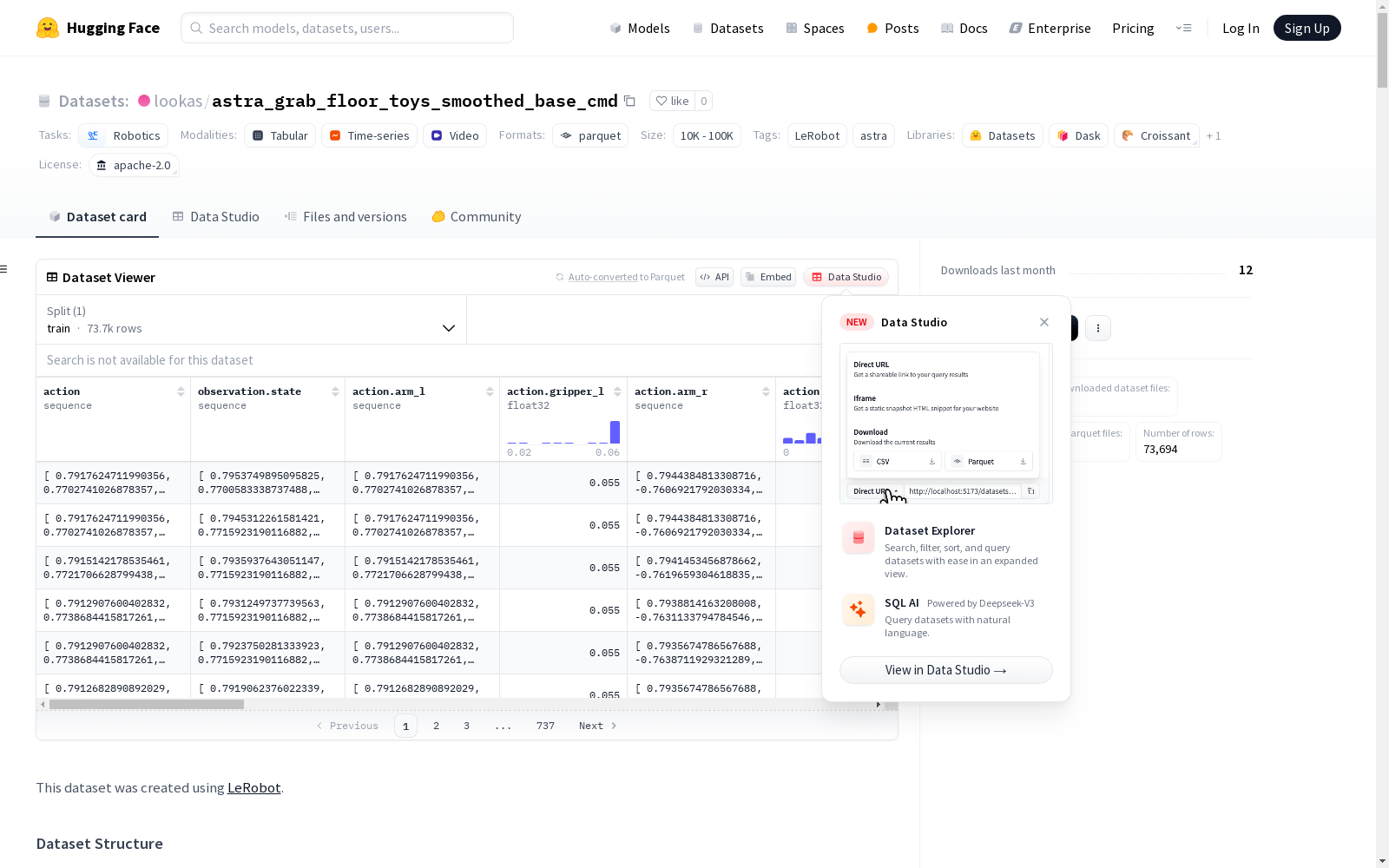Follow the Auto-converted link
The height and width of the screenshot is (868, 1389).
(x=602, y=277)
